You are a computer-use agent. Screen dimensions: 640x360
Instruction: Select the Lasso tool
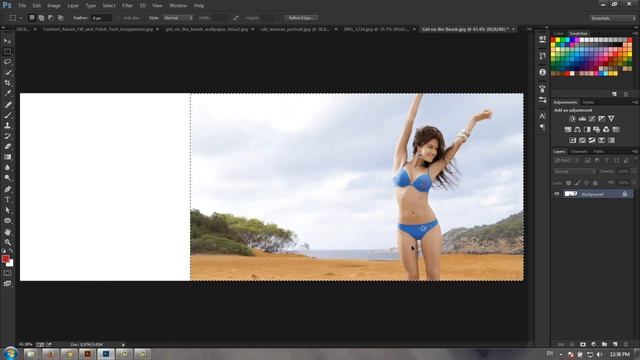click(7, 62)
